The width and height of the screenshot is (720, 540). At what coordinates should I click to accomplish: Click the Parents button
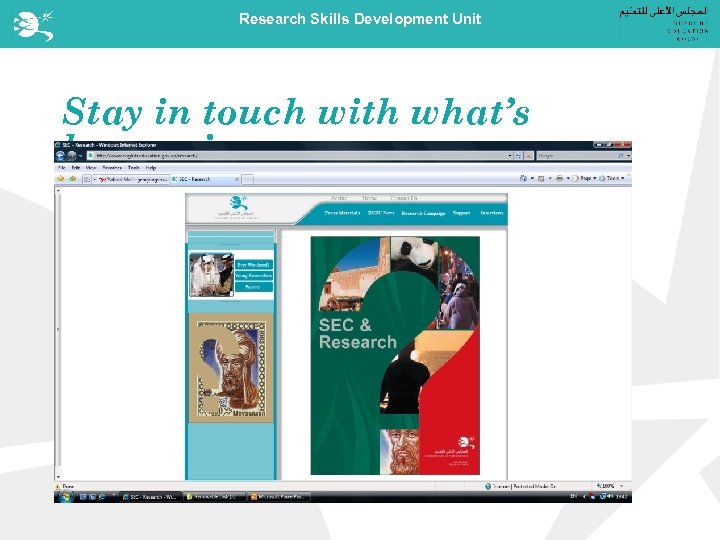tap(254, 287)
